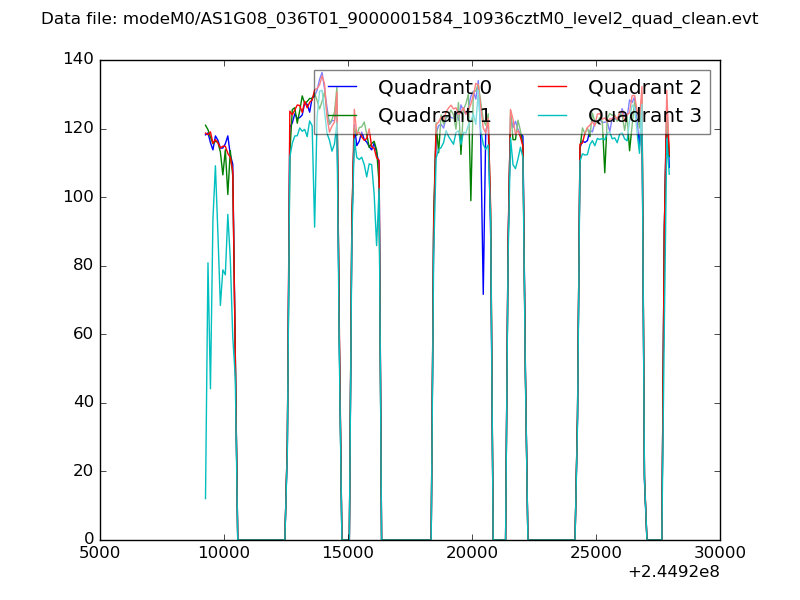The width and height of the screenshot is (800, 600).
Task: Click the 30000 tick label on x-axis
Action: click(x=720, y=553)
